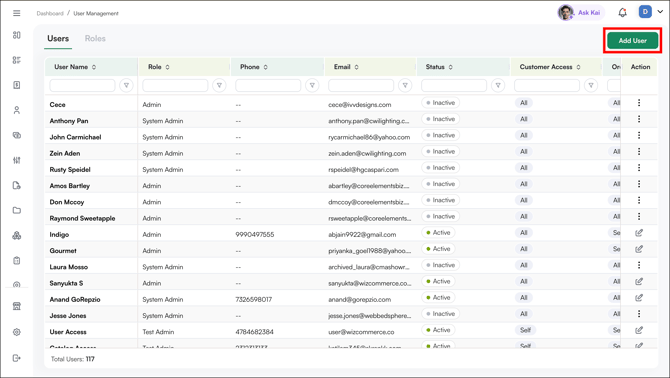Edit the Sanyukta S user
This screenshot has width=670, height=378.
(x=639, y=281)
